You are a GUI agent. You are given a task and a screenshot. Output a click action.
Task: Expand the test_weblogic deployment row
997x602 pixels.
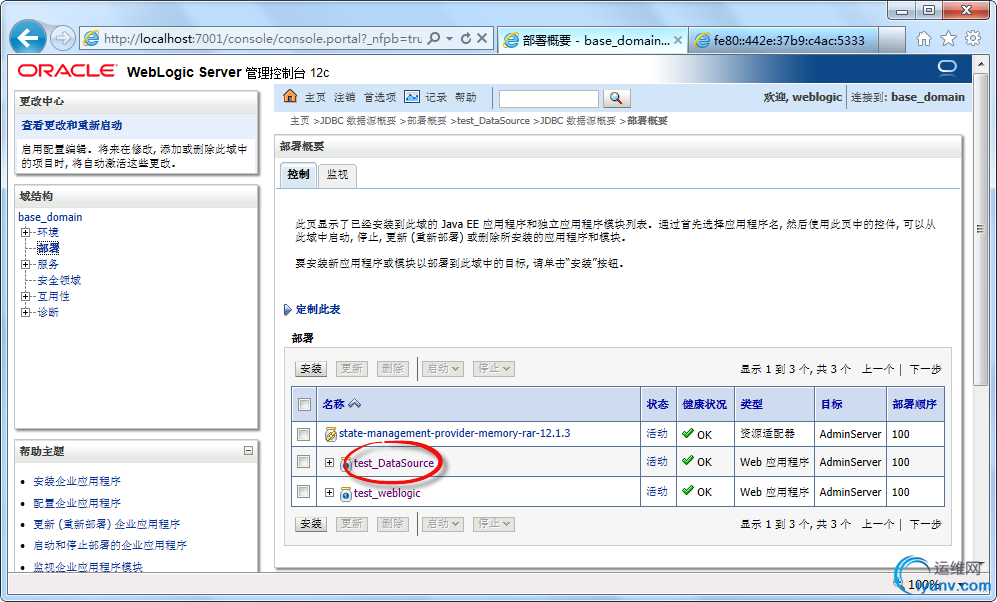pyautogui.click(x=329, y=492)
